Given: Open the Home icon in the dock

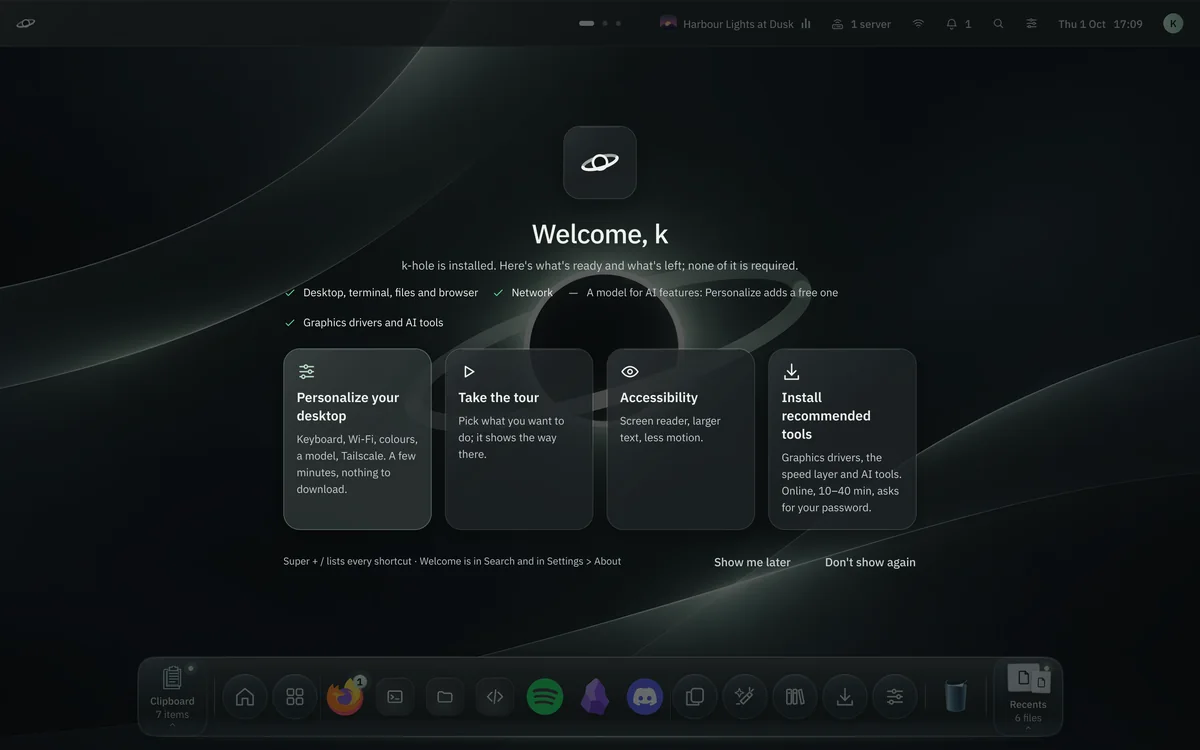Looking at the screenshot, I should coord(245,697).
